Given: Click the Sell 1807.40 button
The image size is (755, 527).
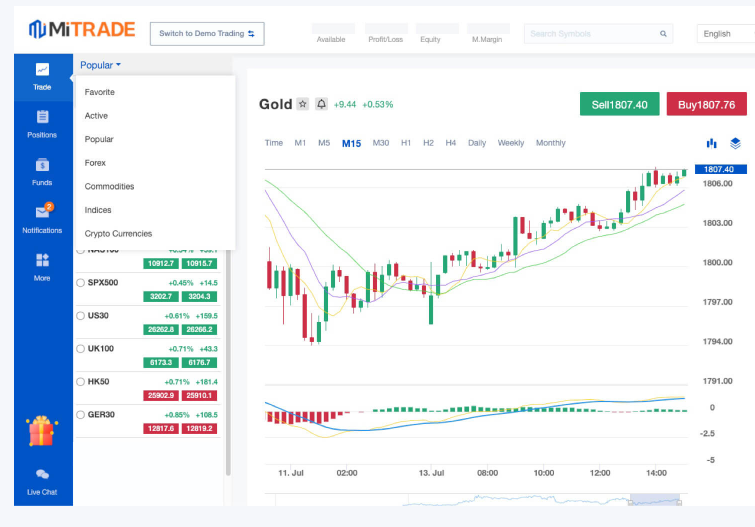Looking at the screenshot, I should click(x=619, y=104).
